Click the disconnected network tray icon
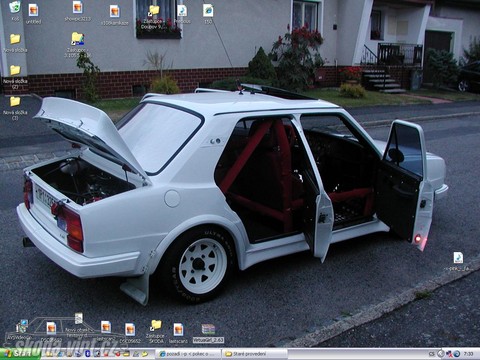 pos(449,354)
